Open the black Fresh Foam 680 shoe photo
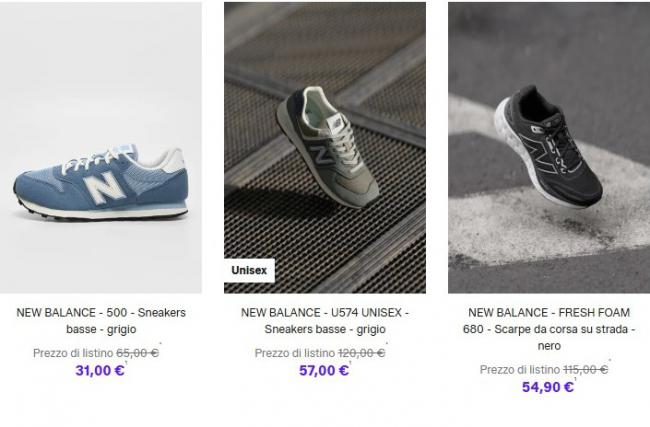Viewport: 650px width, 427px height. coord(549,148)
